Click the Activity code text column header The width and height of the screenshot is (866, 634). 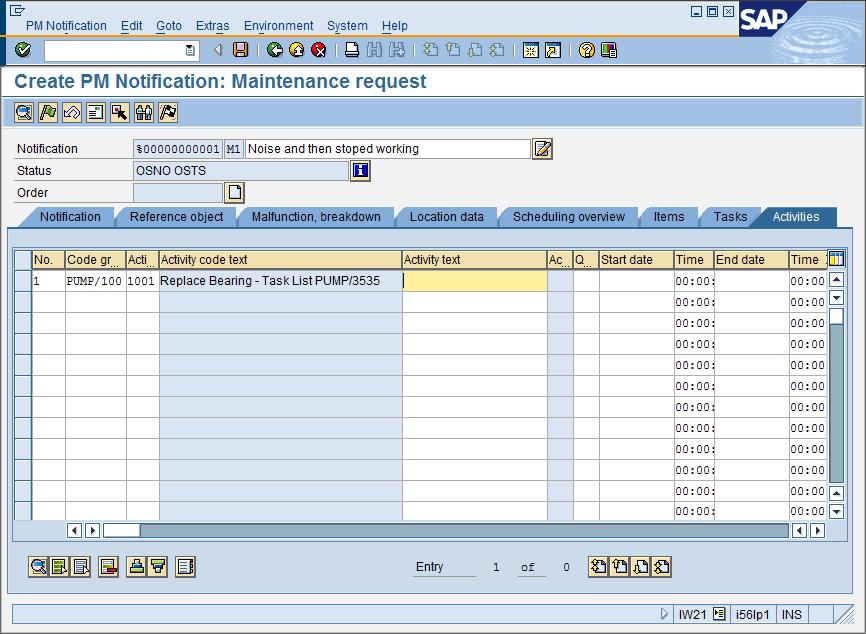click(x=280, y=260)
